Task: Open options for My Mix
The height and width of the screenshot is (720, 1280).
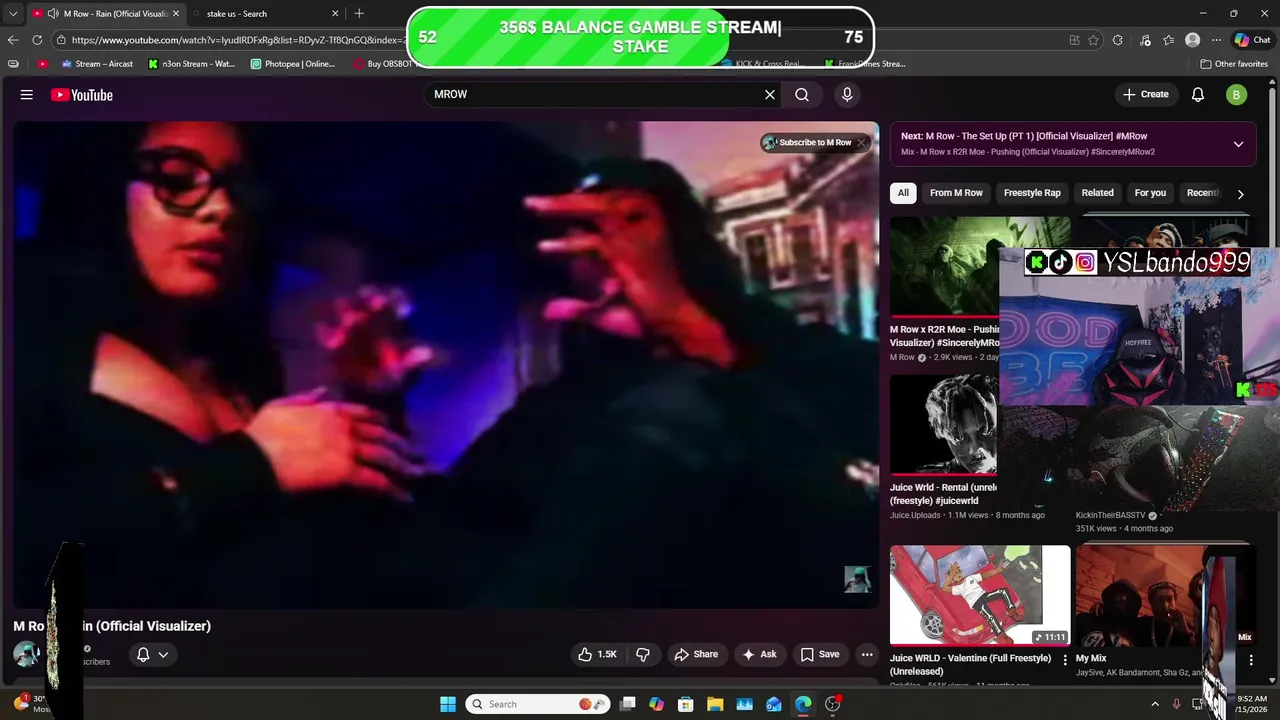Action: (x=1251, y=660)
